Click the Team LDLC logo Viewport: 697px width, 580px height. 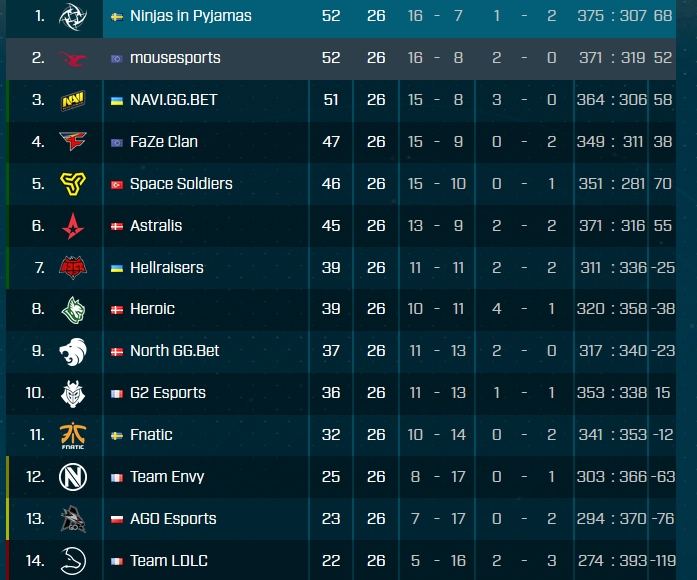(x=73, y=561)
